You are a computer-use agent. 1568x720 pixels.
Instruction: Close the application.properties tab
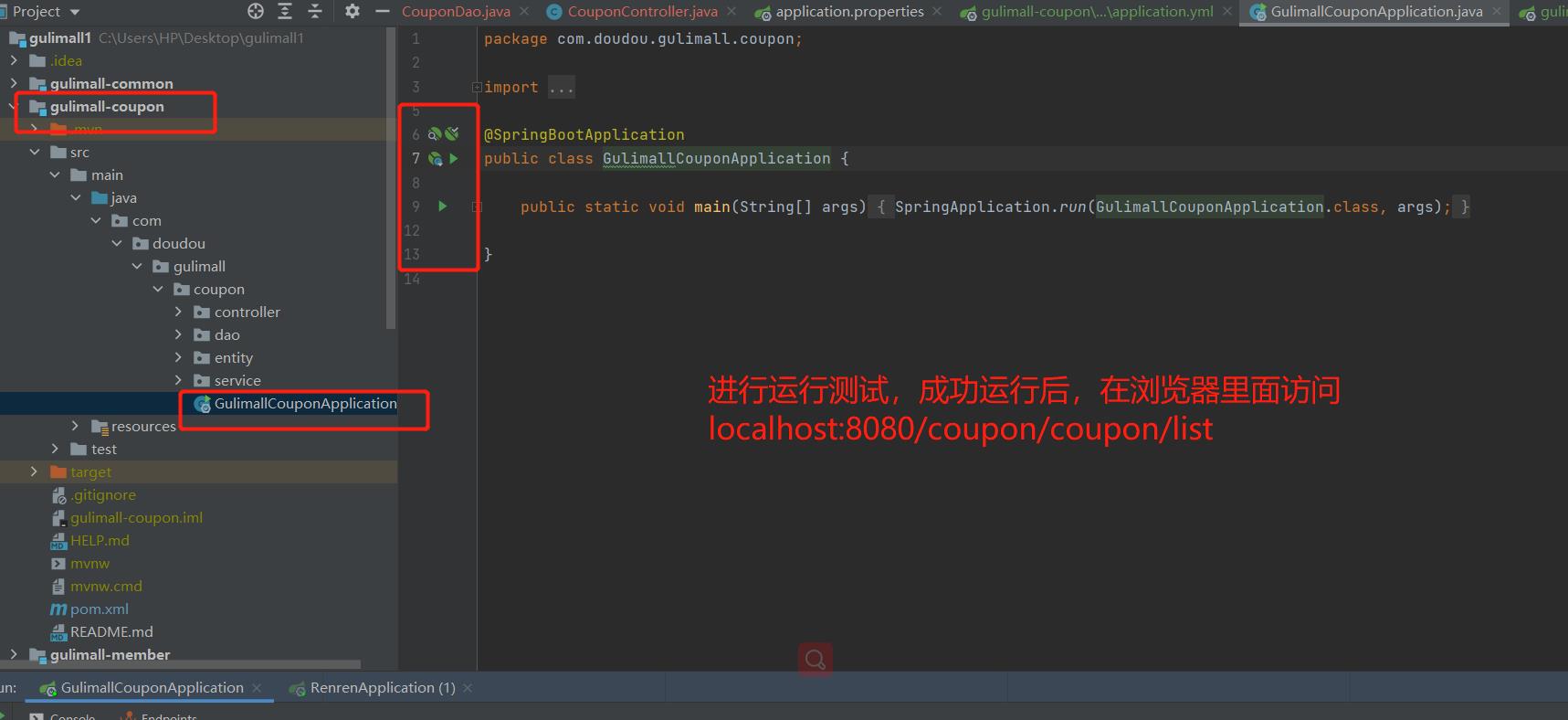tap(937, 11)
